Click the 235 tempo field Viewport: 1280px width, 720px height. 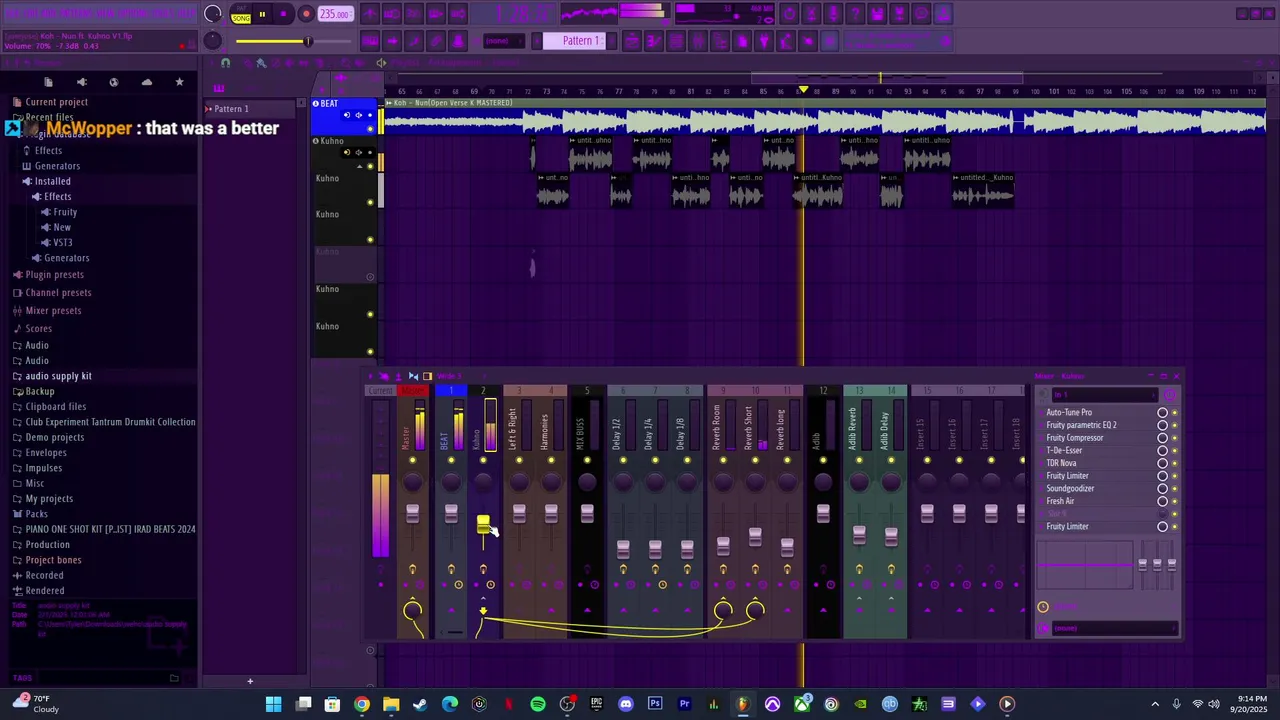(335, 14)
